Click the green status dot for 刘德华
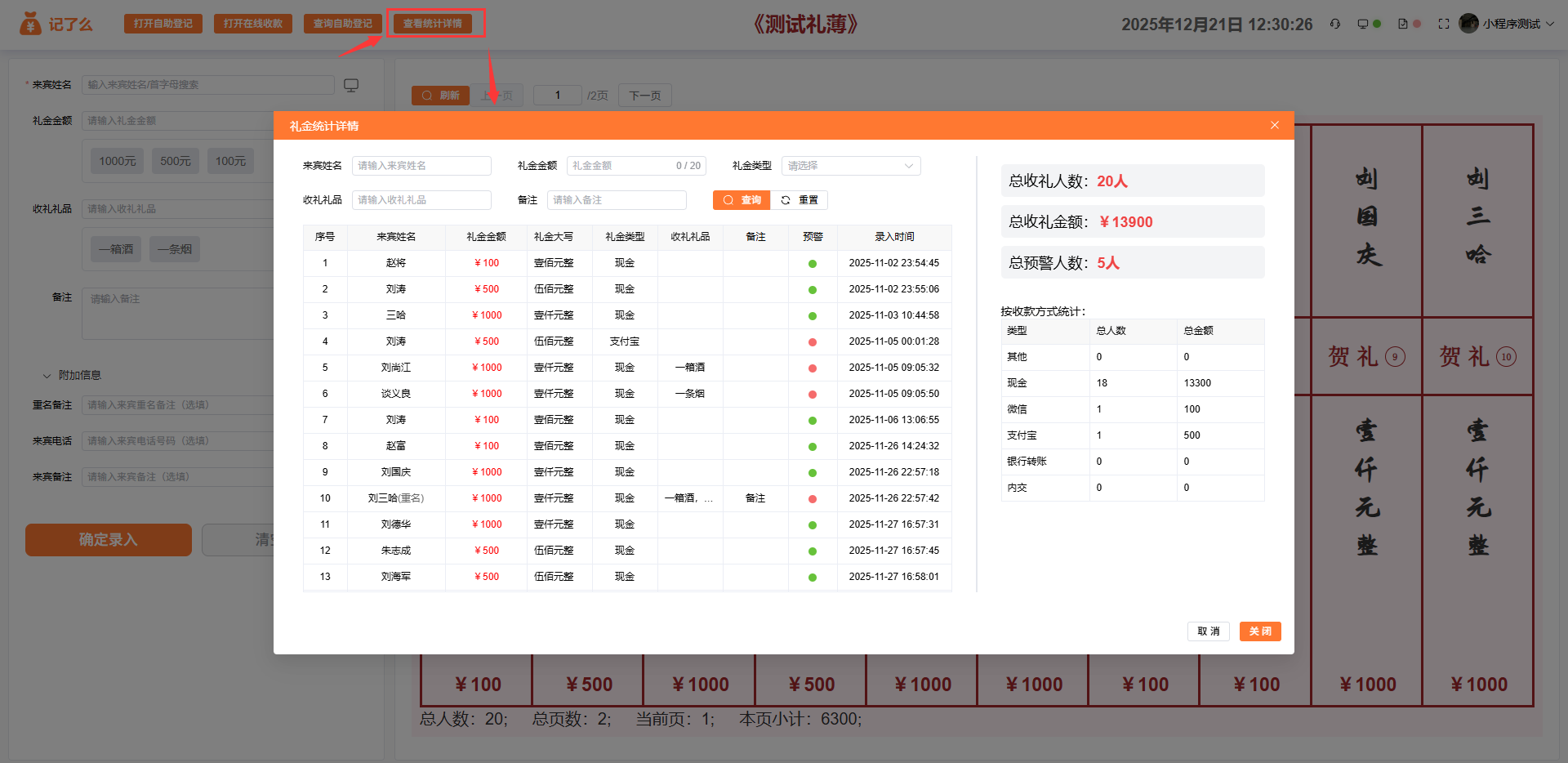1568x763 pixels. [x=813, y=525]
